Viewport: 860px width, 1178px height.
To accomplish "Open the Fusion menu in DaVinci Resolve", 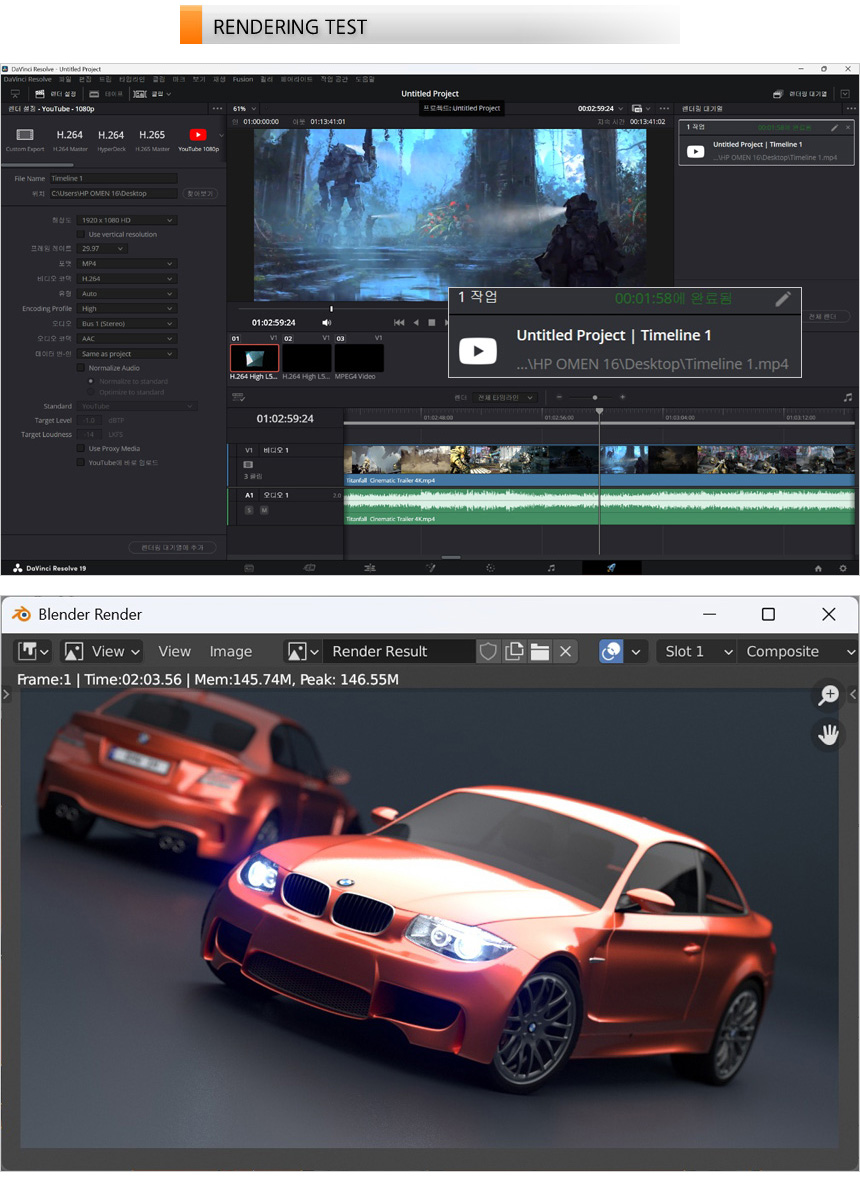I will [243, 79].
